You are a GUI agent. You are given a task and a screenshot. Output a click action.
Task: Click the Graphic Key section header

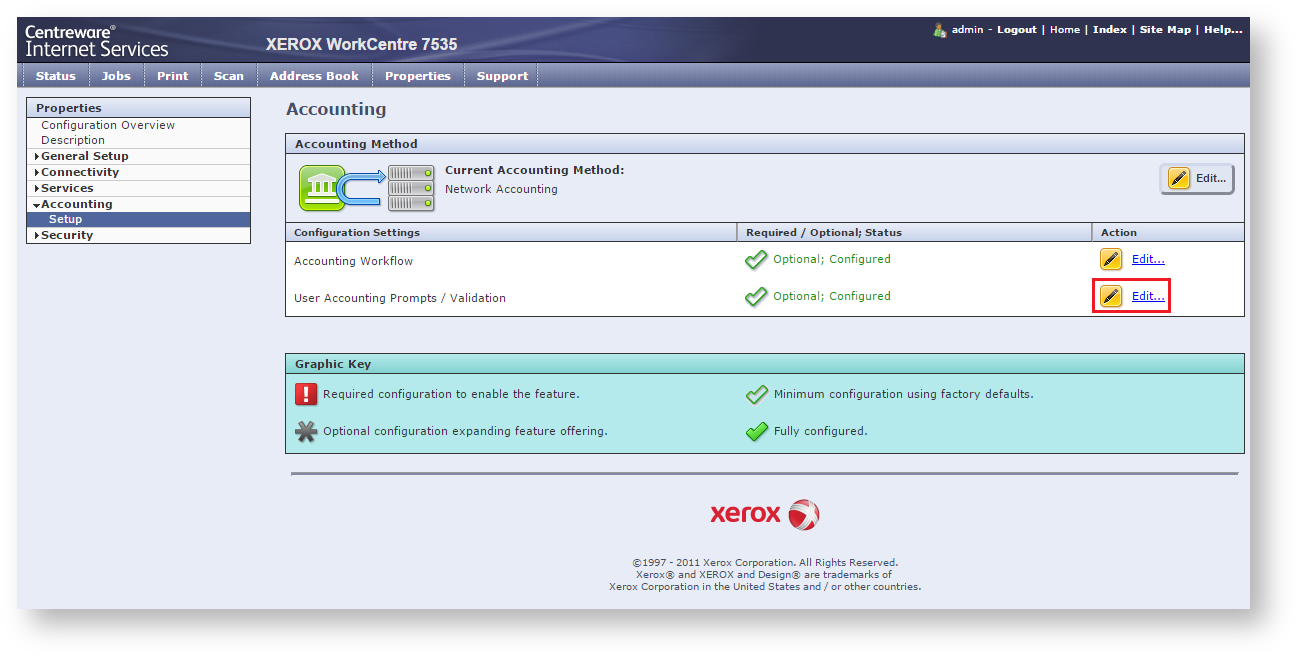coord(765,364)
